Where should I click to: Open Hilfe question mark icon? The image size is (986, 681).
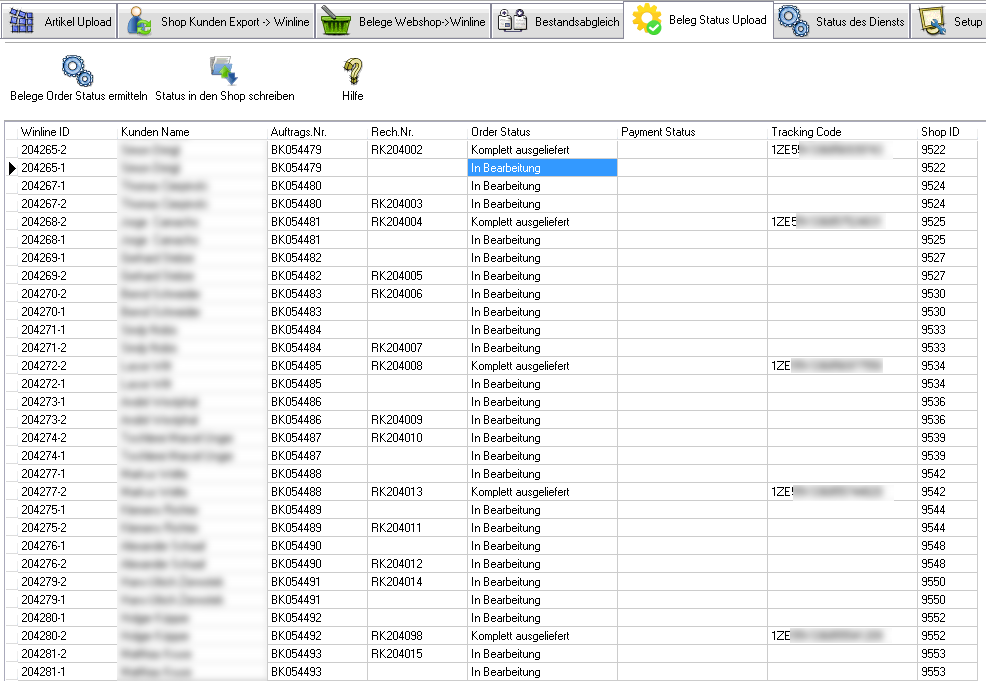[x=352, y=70]
